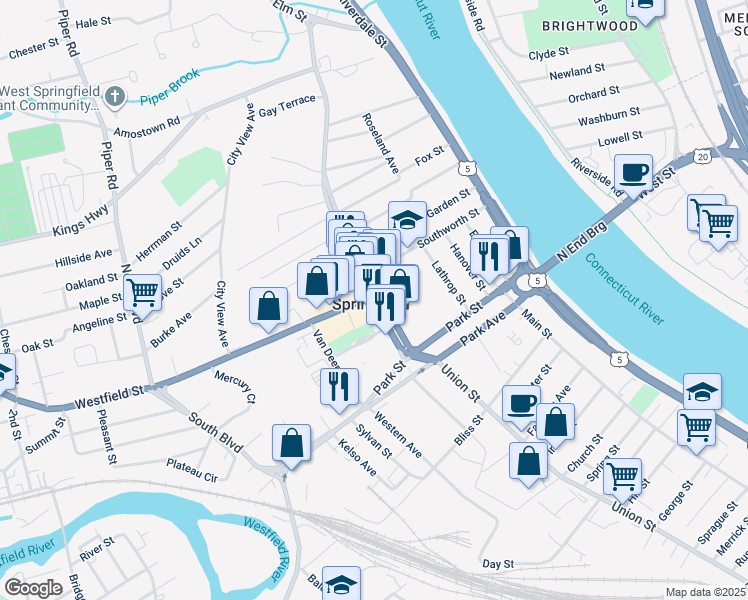Select the school marker near Garden St
The height and width of the screenshot is (600, 748).
tap(407, 222)
